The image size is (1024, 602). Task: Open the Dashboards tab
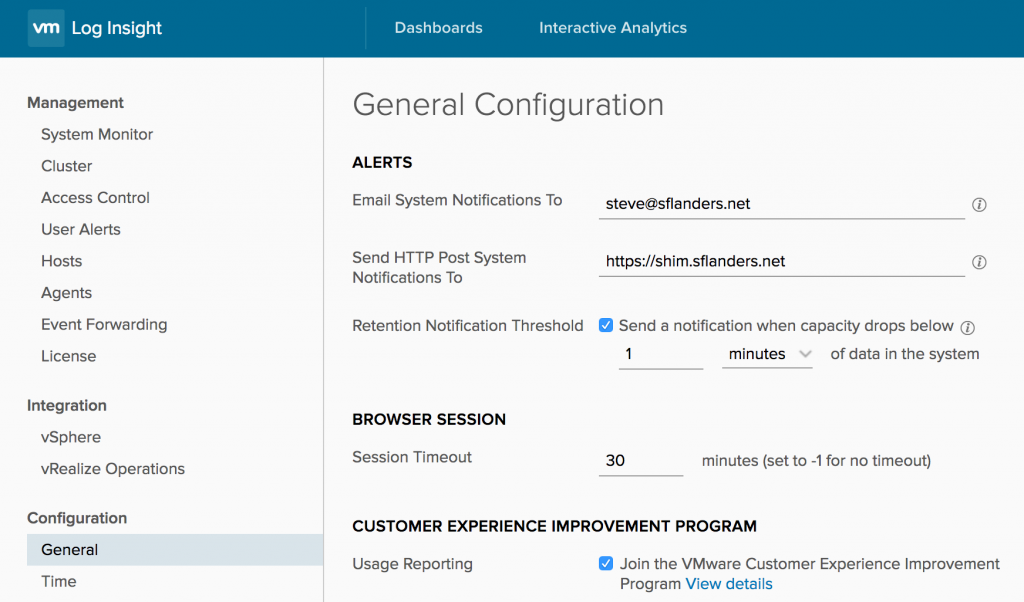[438, 28]
